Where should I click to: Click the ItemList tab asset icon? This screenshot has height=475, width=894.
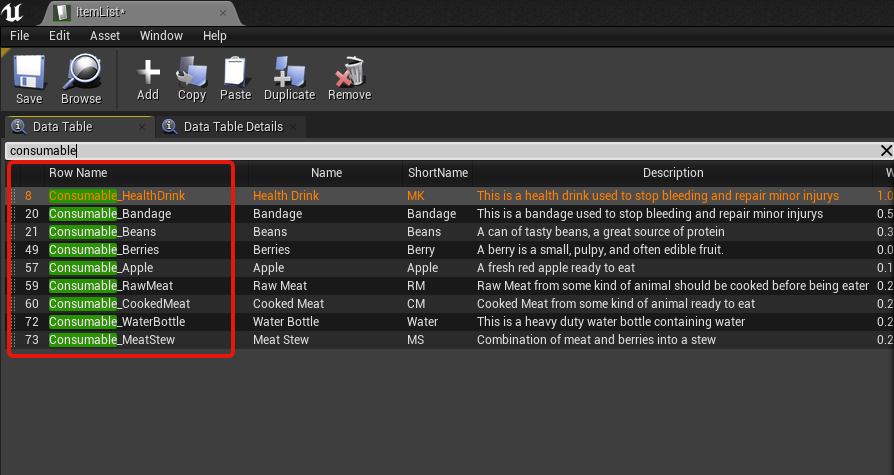tap(62, 13)
